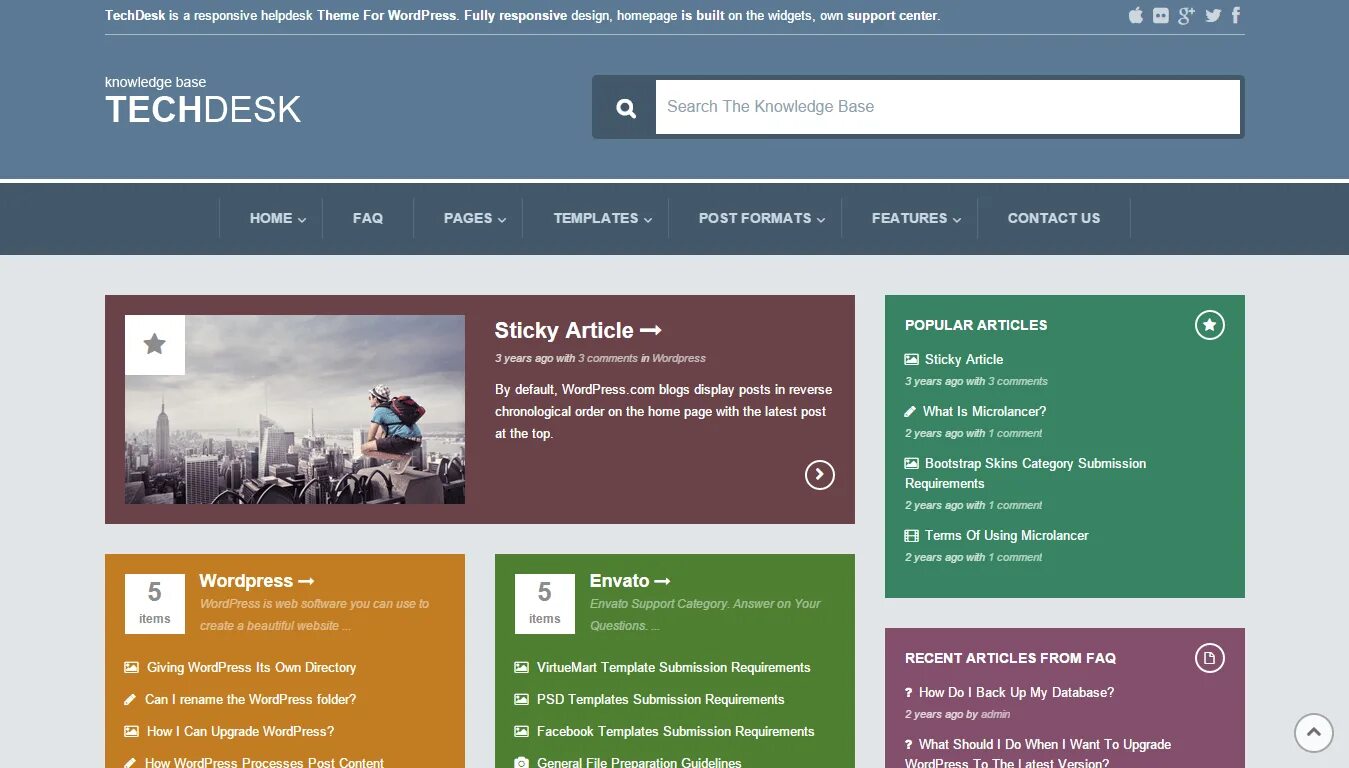Screen dimensions: 1349x768
Task: Open How Do I Back Up My Database link
Action: click(x=1016, y=692)
